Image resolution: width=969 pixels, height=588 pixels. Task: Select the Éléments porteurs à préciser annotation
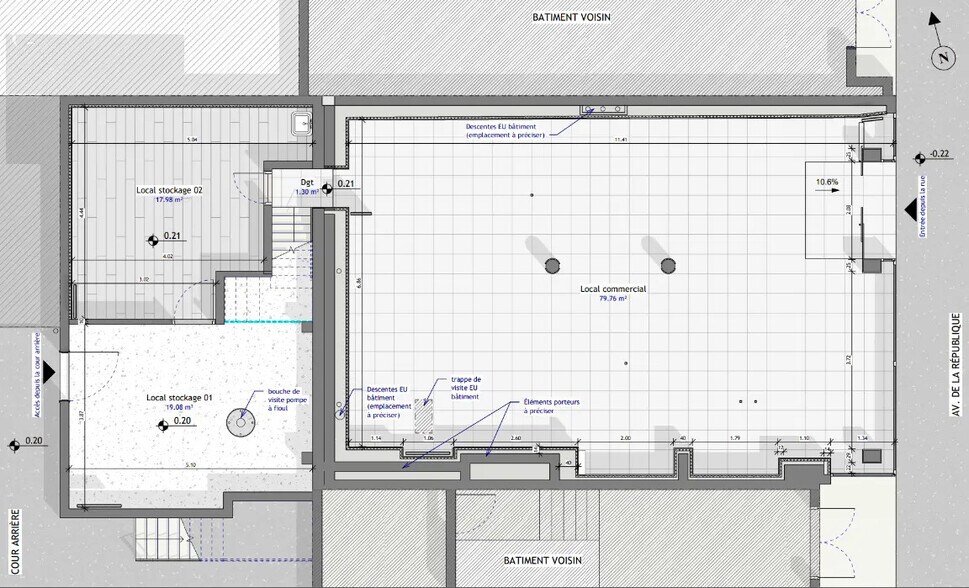click(x=551, y=406)
